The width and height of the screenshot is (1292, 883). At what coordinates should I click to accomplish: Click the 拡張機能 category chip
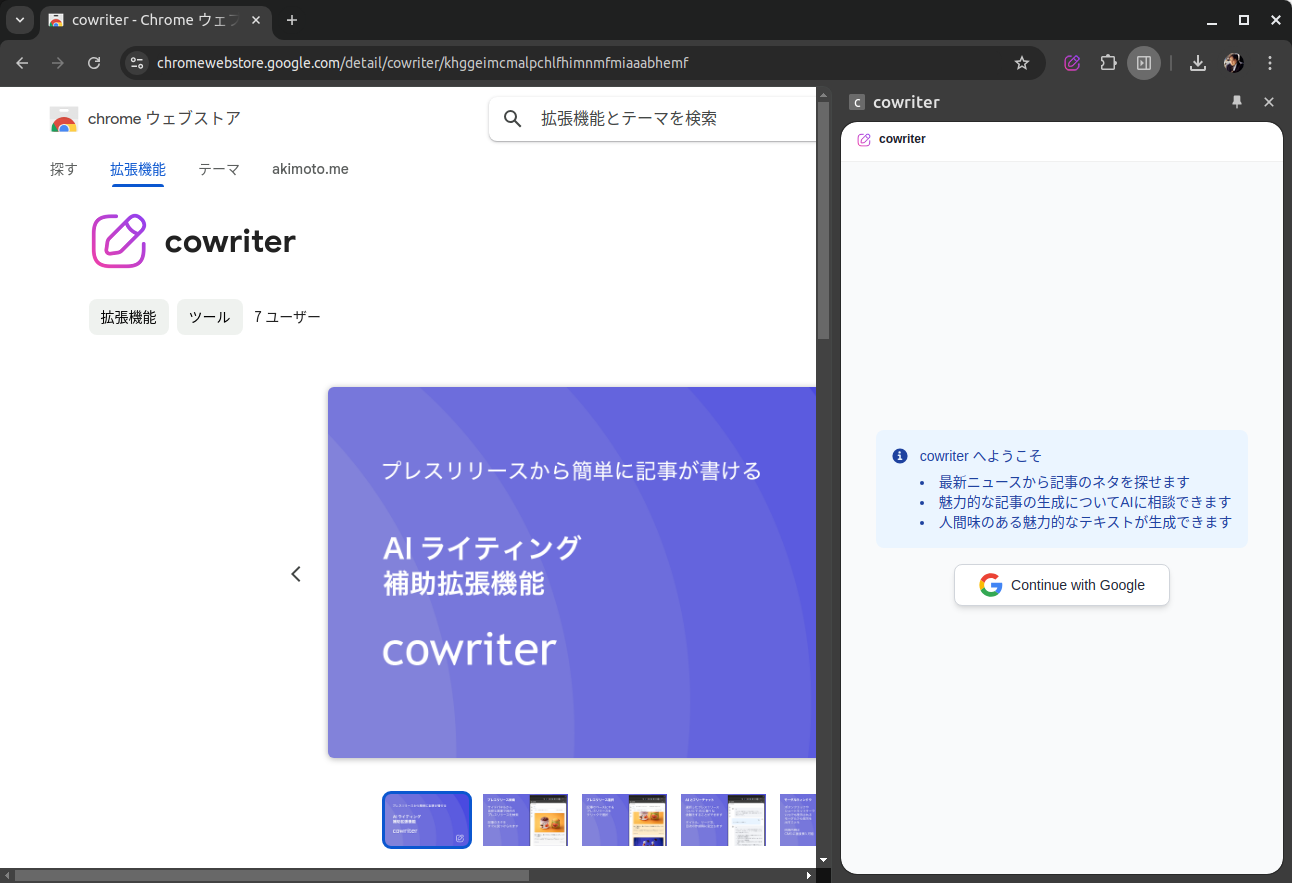(x=129, y=317)
